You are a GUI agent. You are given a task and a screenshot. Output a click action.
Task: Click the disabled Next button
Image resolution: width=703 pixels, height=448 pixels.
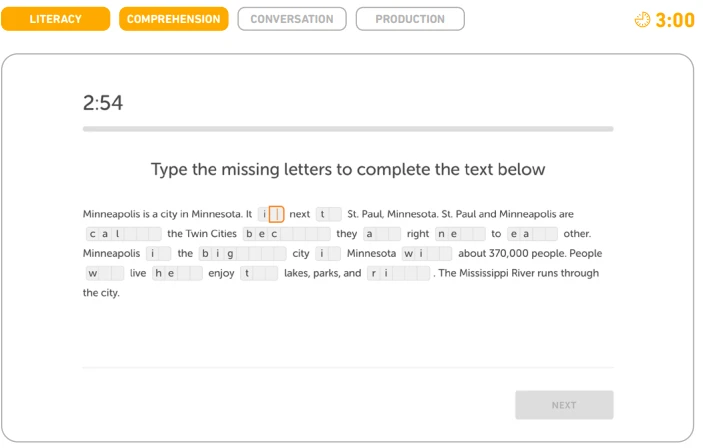pos(564,405)
